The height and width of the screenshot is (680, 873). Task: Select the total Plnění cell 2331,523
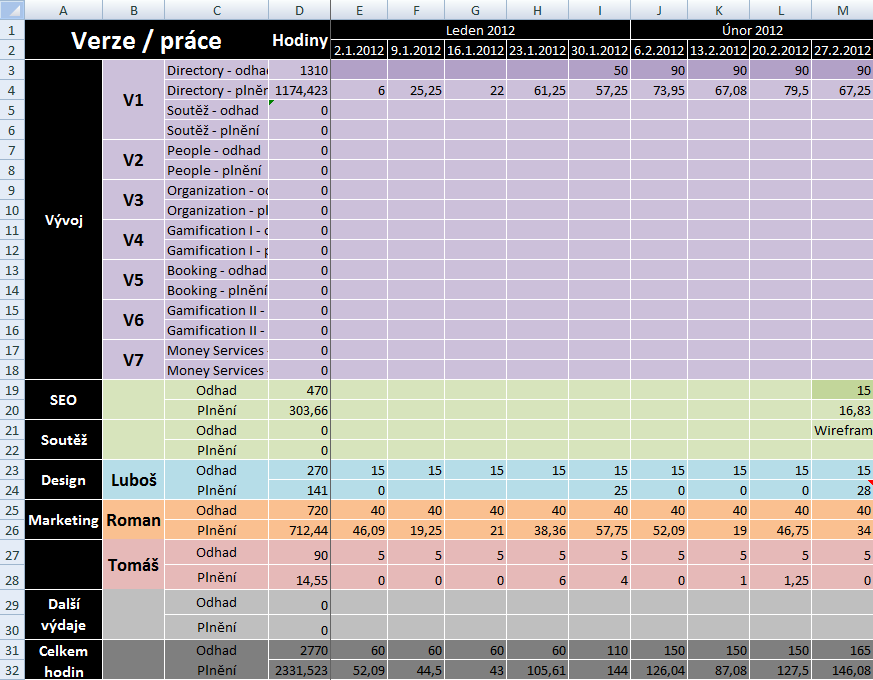tap(300, 670)
